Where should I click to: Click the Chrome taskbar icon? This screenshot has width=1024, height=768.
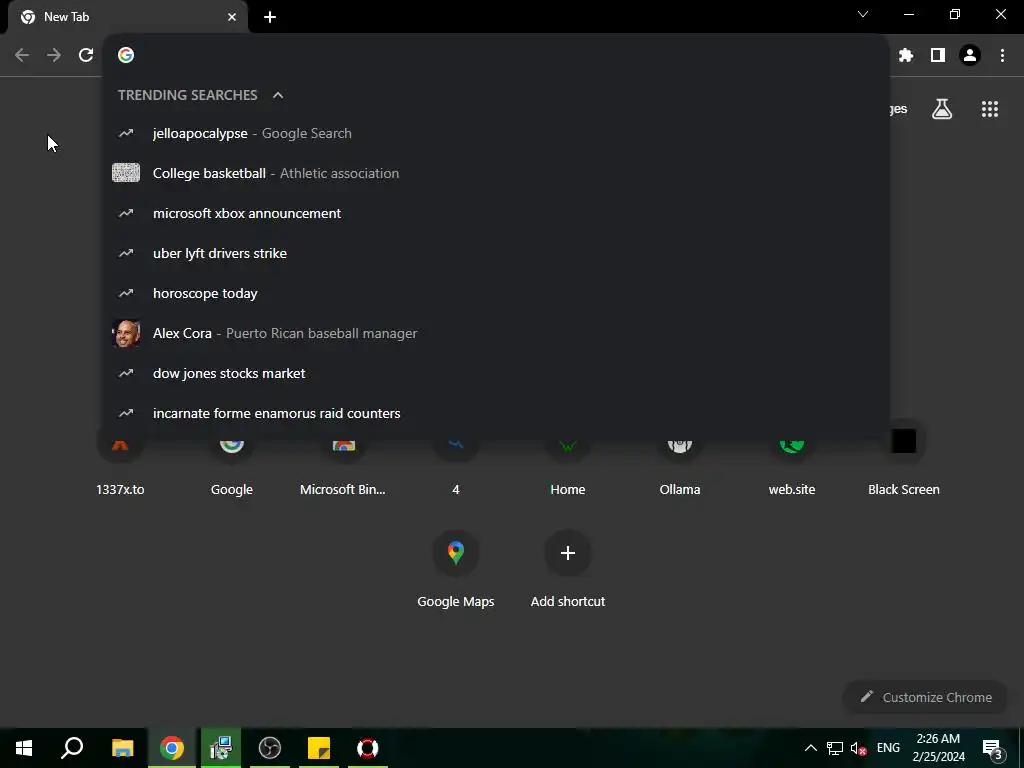tap(172, 748)
